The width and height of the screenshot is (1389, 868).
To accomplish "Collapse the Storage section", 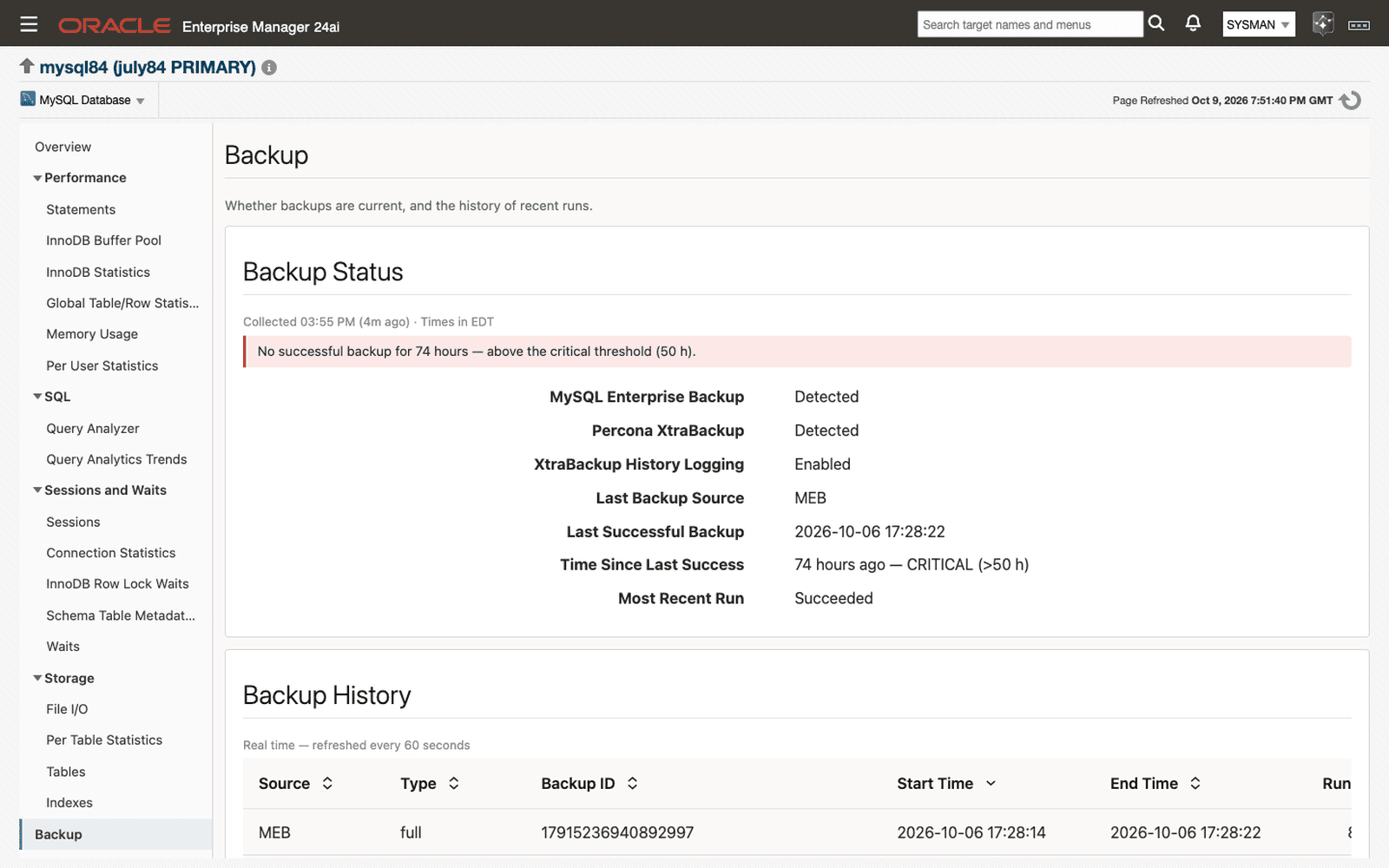I will pyautogui.click(x=37, y=678).
